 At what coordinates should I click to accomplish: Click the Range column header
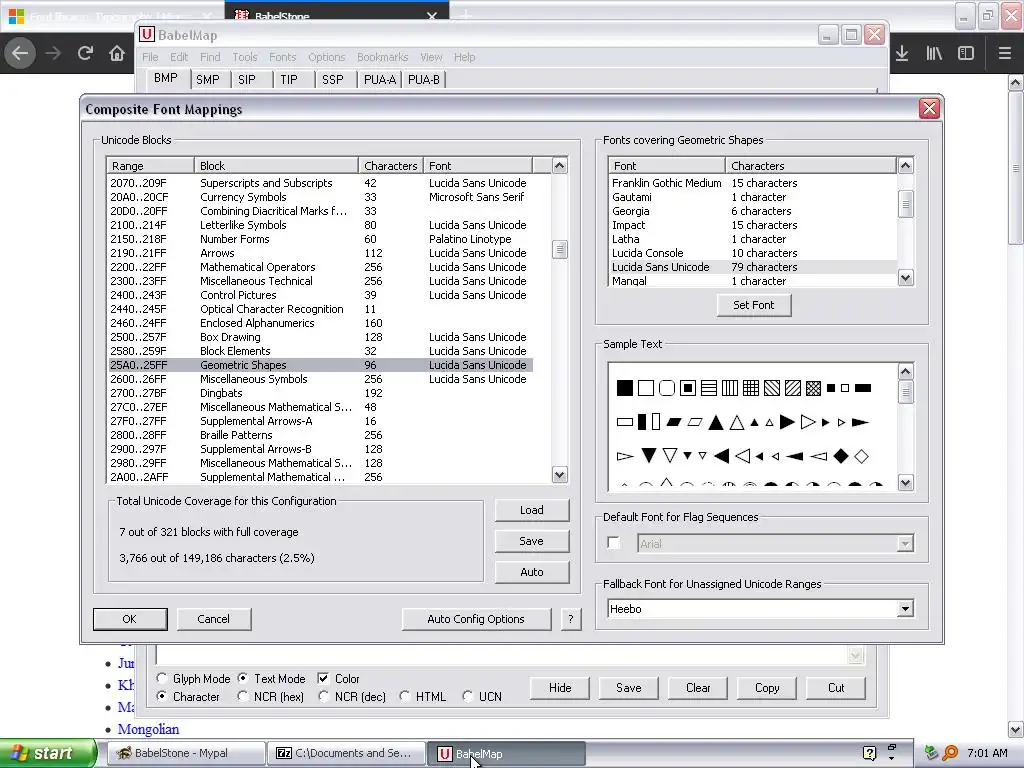[x=150, y=166]
